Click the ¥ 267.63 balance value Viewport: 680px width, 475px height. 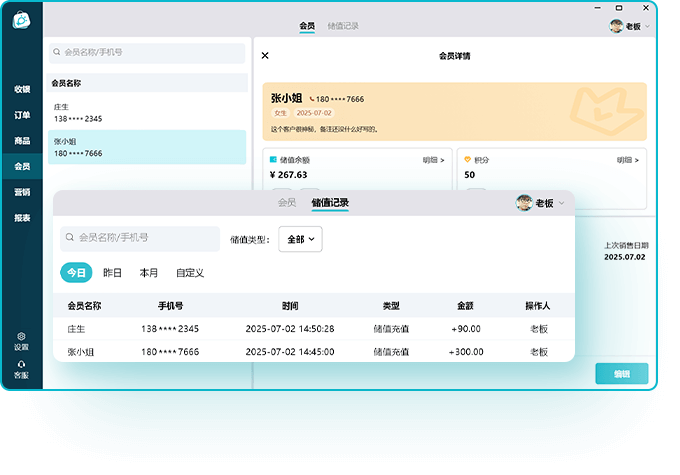tap(288, 175)
